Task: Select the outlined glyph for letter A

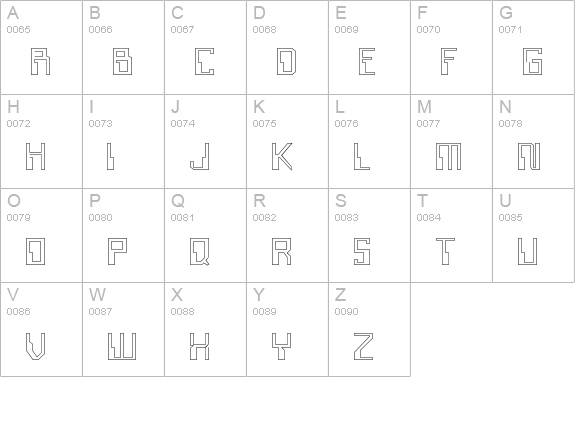Action: pyautogui.click(x=40, y=61)
